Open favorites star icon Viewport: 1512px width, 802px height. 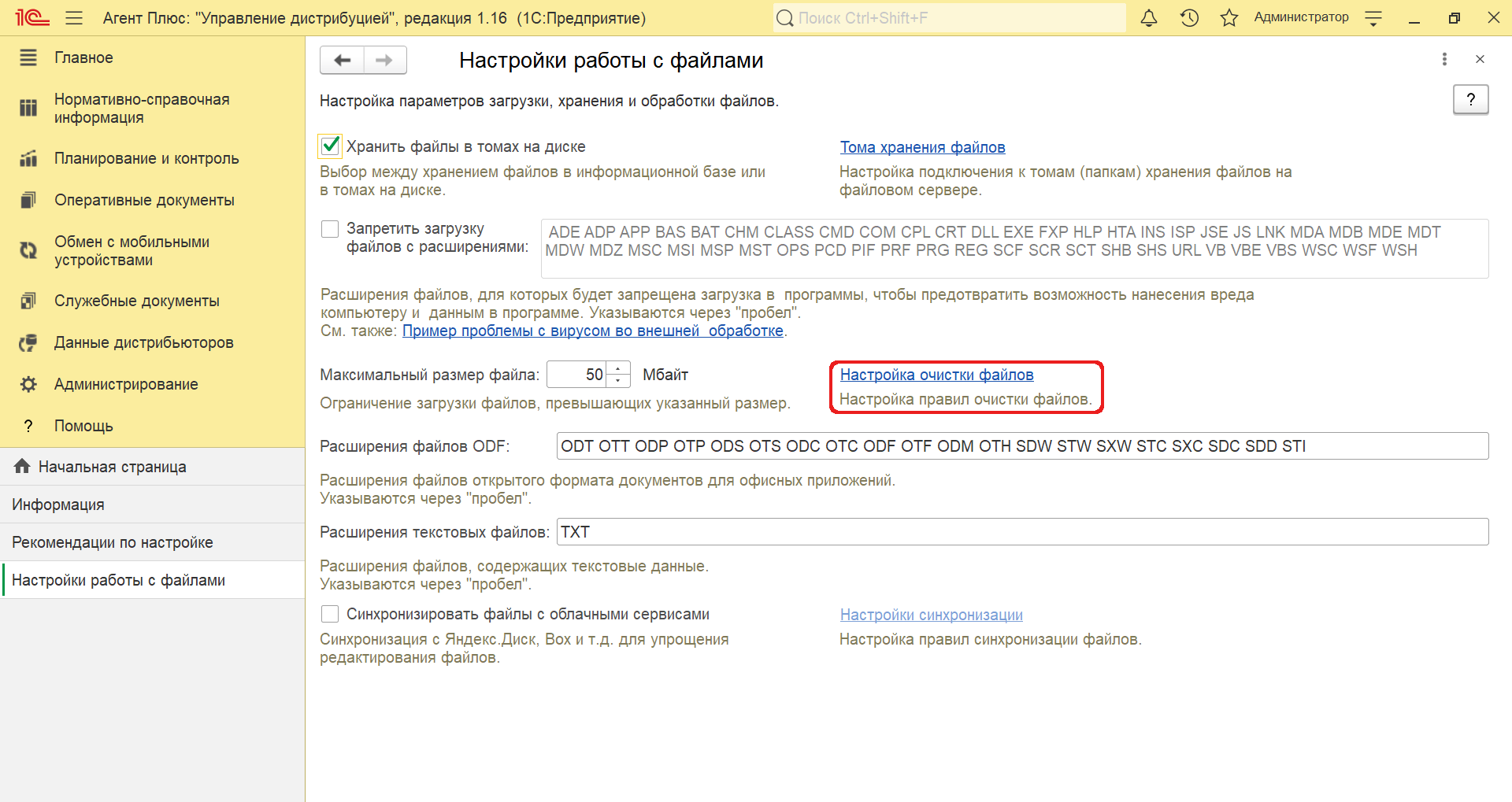pos(1228,17)
